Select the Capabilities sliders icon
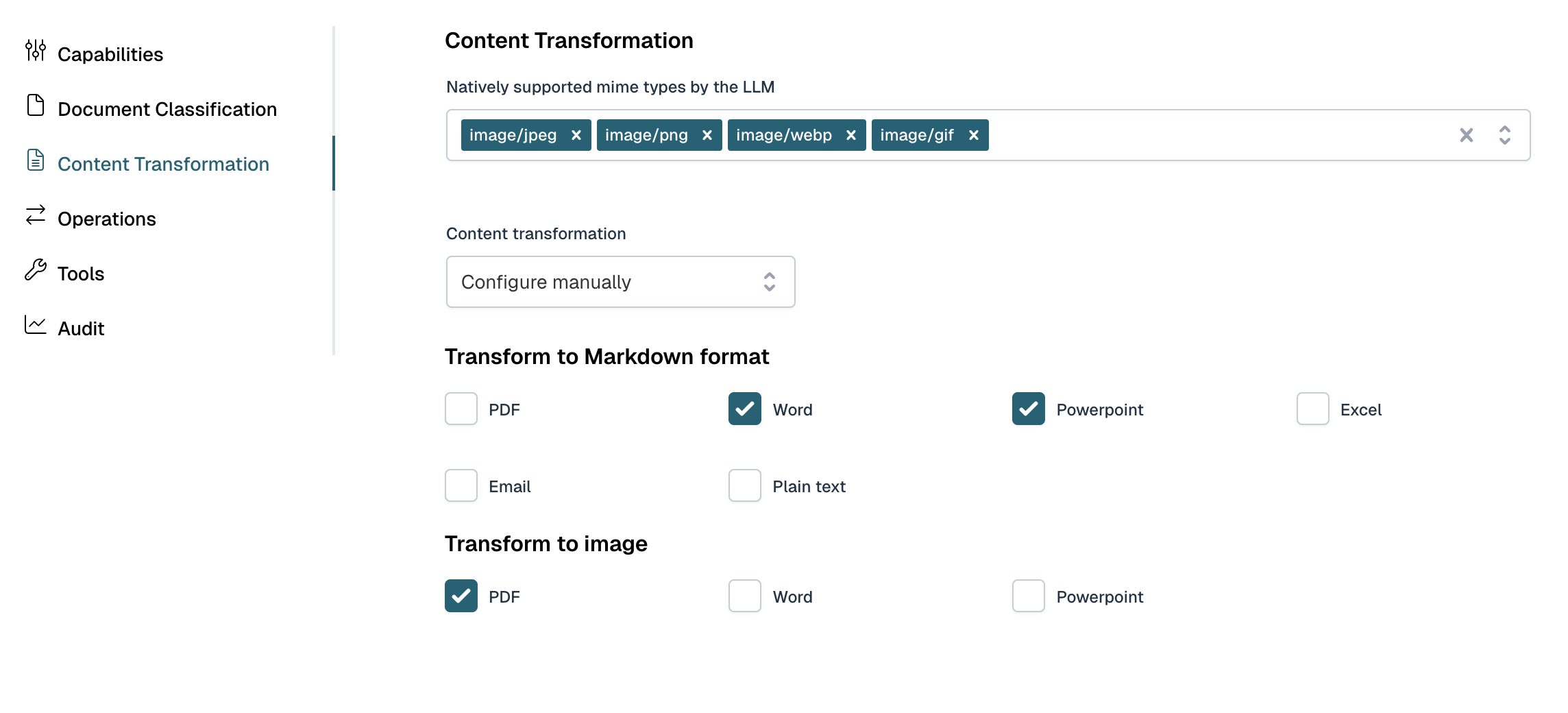This screenshot has width=1568, height=713. coord(35,51)
